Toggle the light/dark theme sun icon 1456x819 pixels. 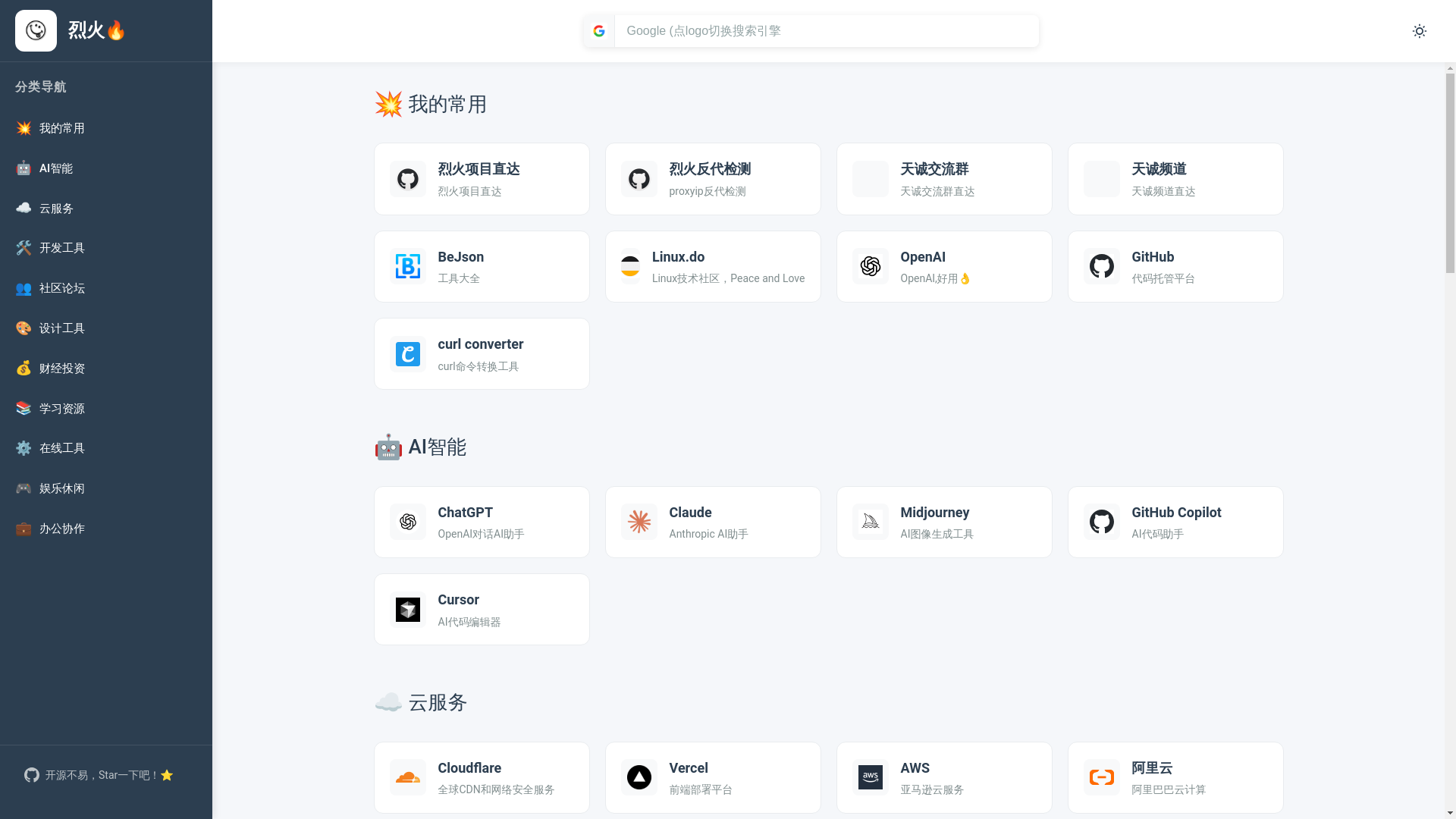[1420, 31]
